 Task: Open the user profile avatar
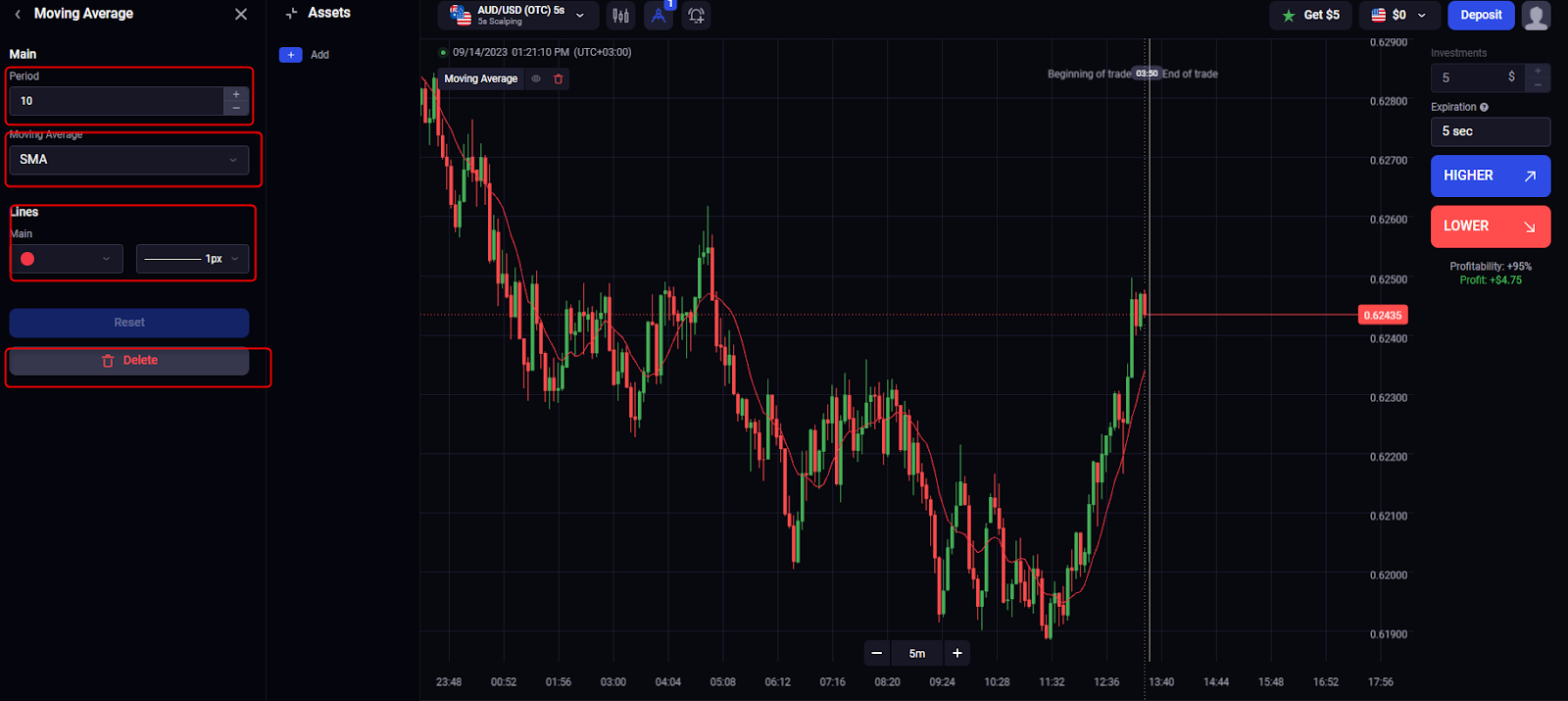point(1536,16)
